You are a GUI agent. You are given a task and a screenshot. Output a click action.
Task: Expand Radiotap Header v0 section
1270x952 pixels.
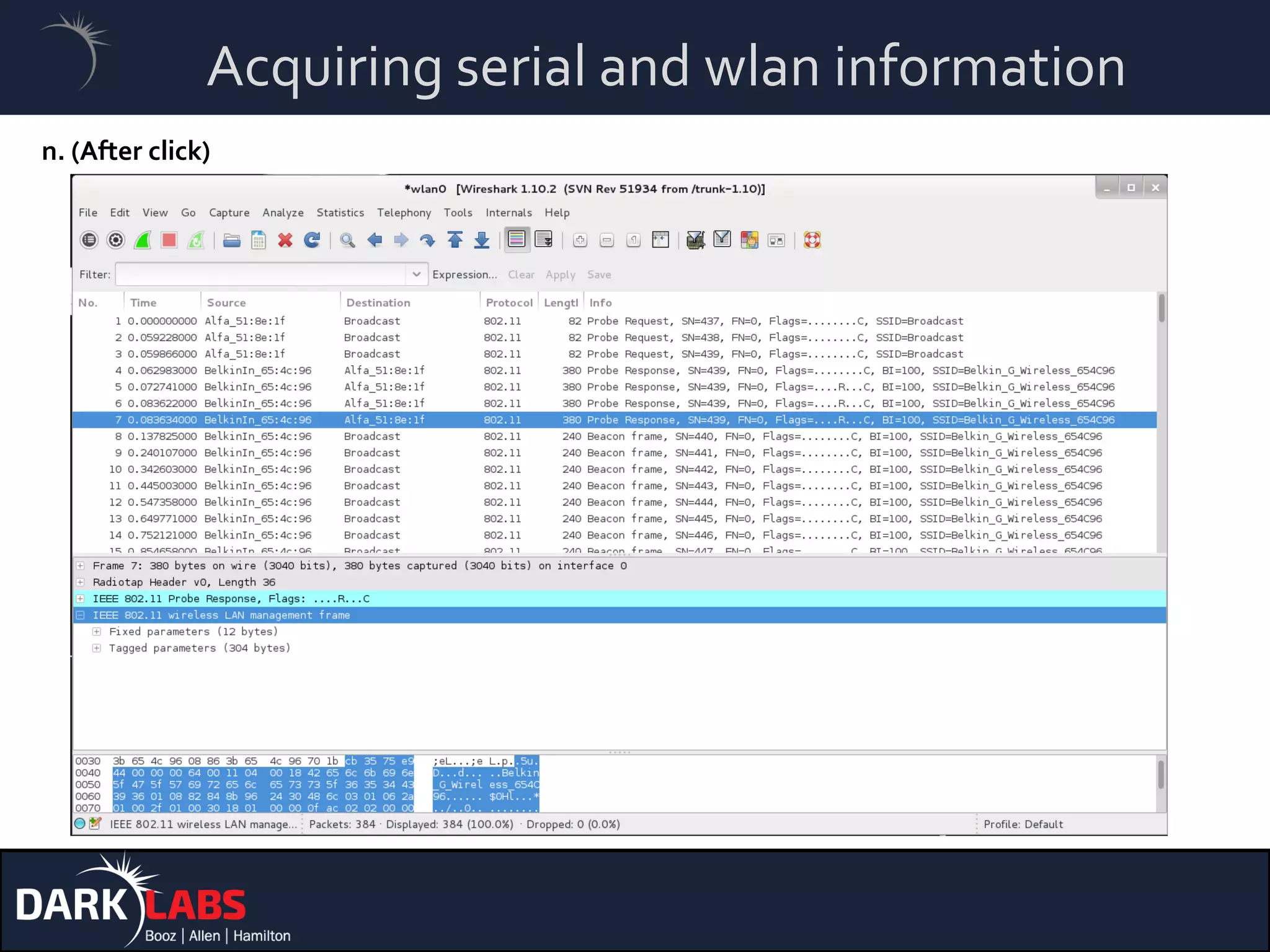(81, 583)
